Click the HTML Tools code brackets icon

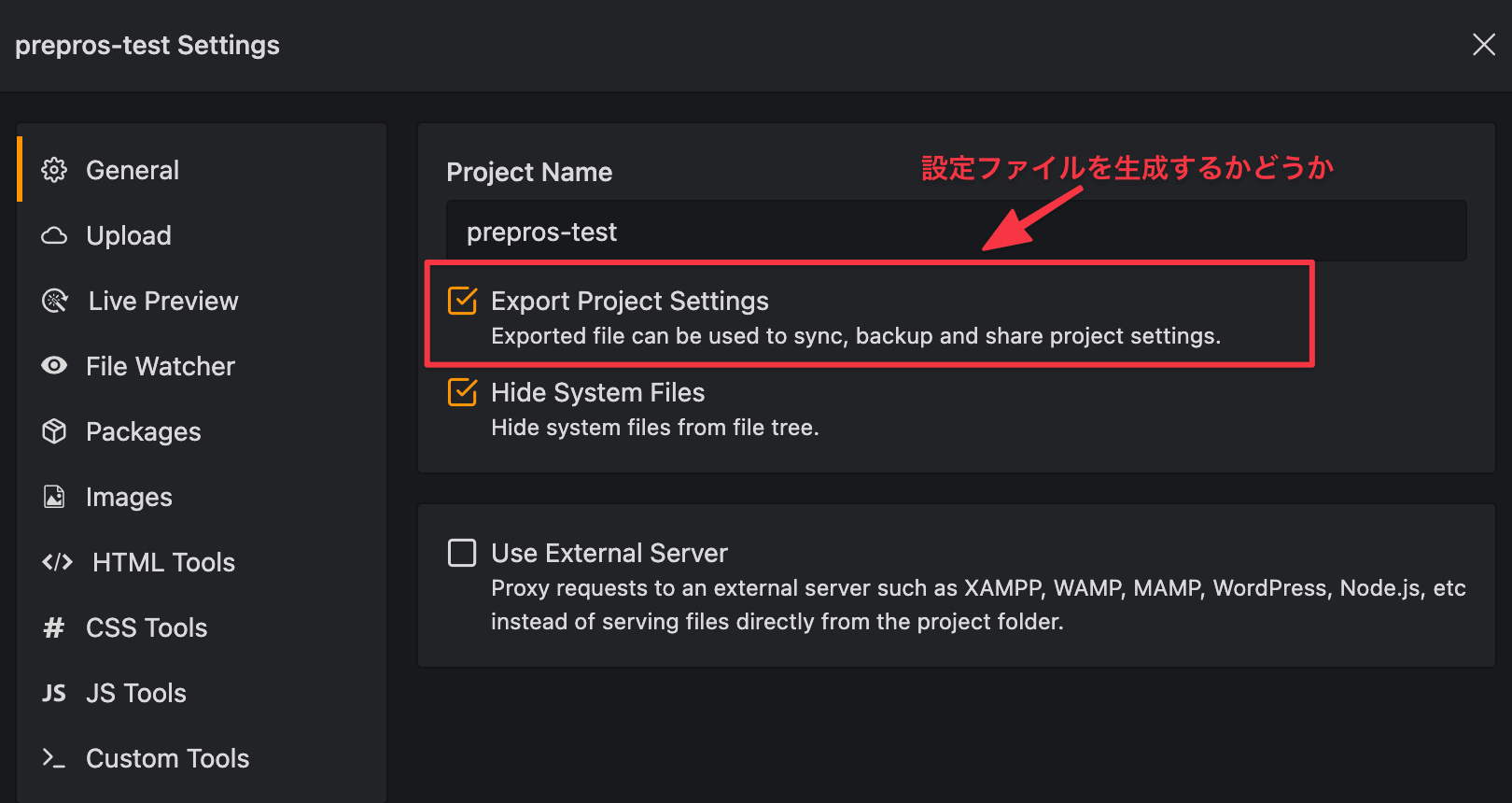[x=57, y=562]
